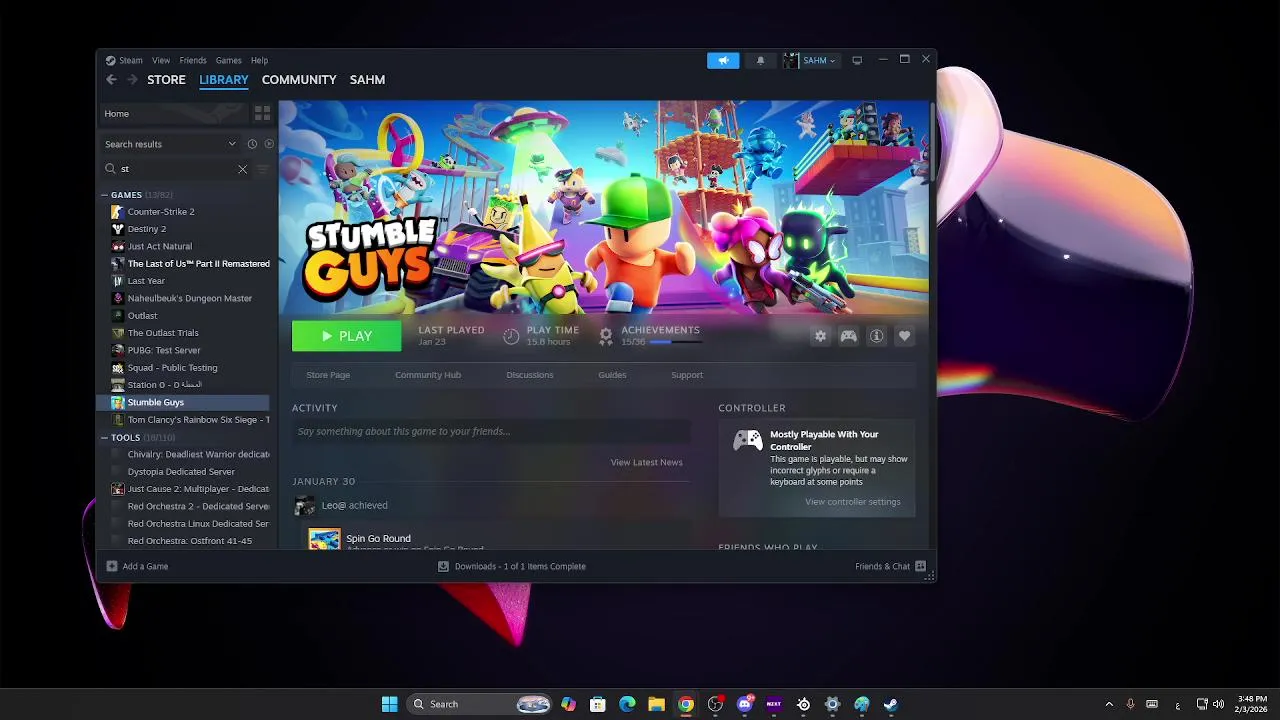Click the activity status text field

(x=490, y=432)
